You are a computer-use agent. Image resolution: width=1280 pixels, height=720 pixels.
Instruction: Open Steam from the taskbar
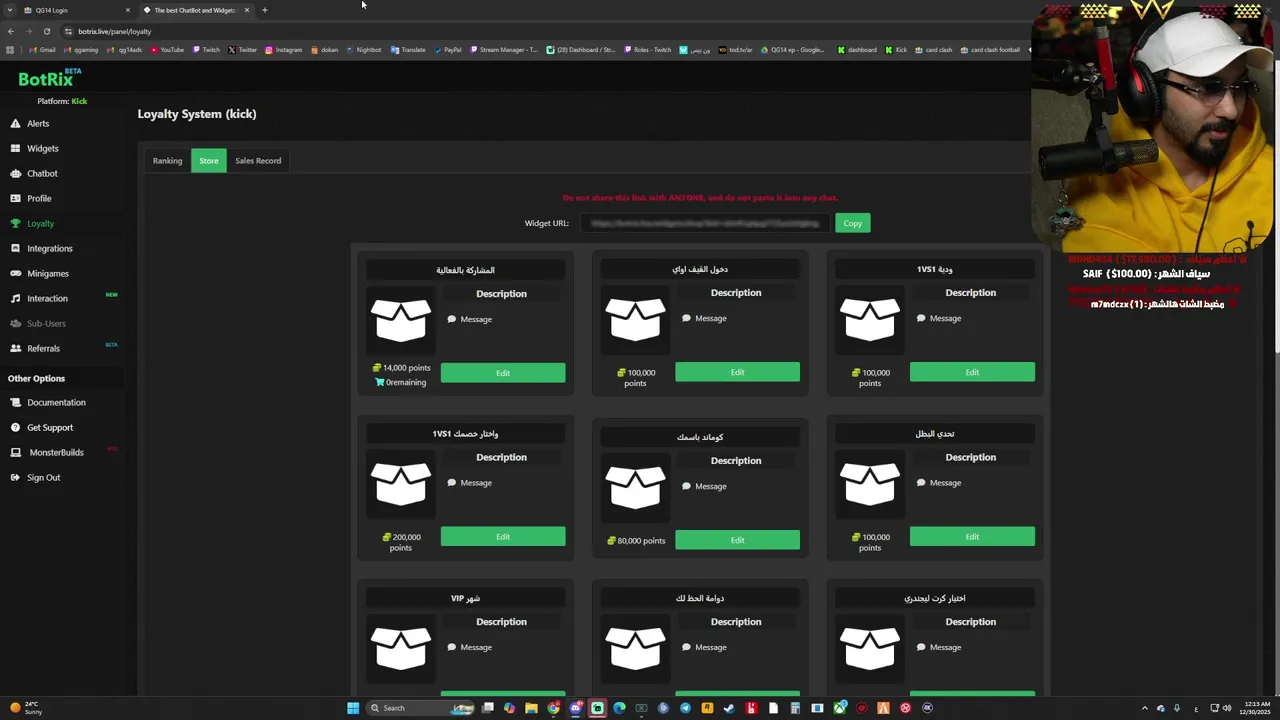(x=729, y=708)
